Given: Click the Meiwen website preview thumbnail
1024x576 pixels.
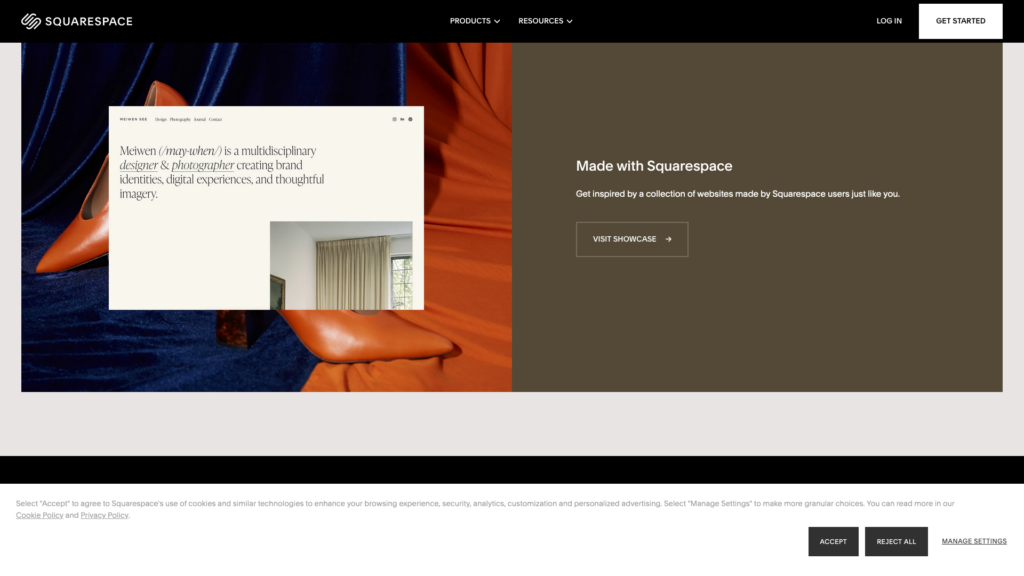Looking at the screenshot, I should pyautogui.click(x=266, y=208).
